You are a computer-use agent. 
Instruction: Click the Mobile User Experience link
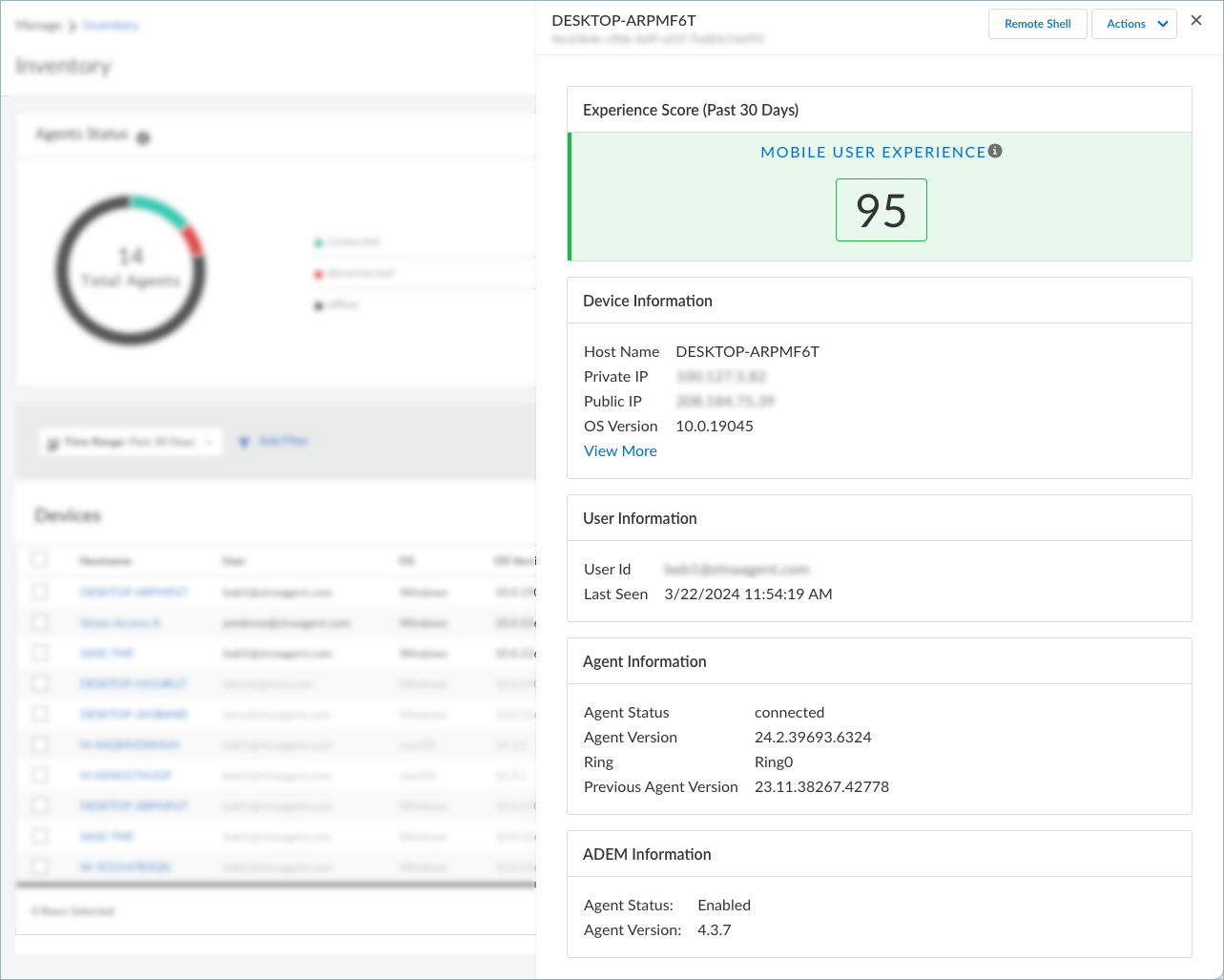872,153
